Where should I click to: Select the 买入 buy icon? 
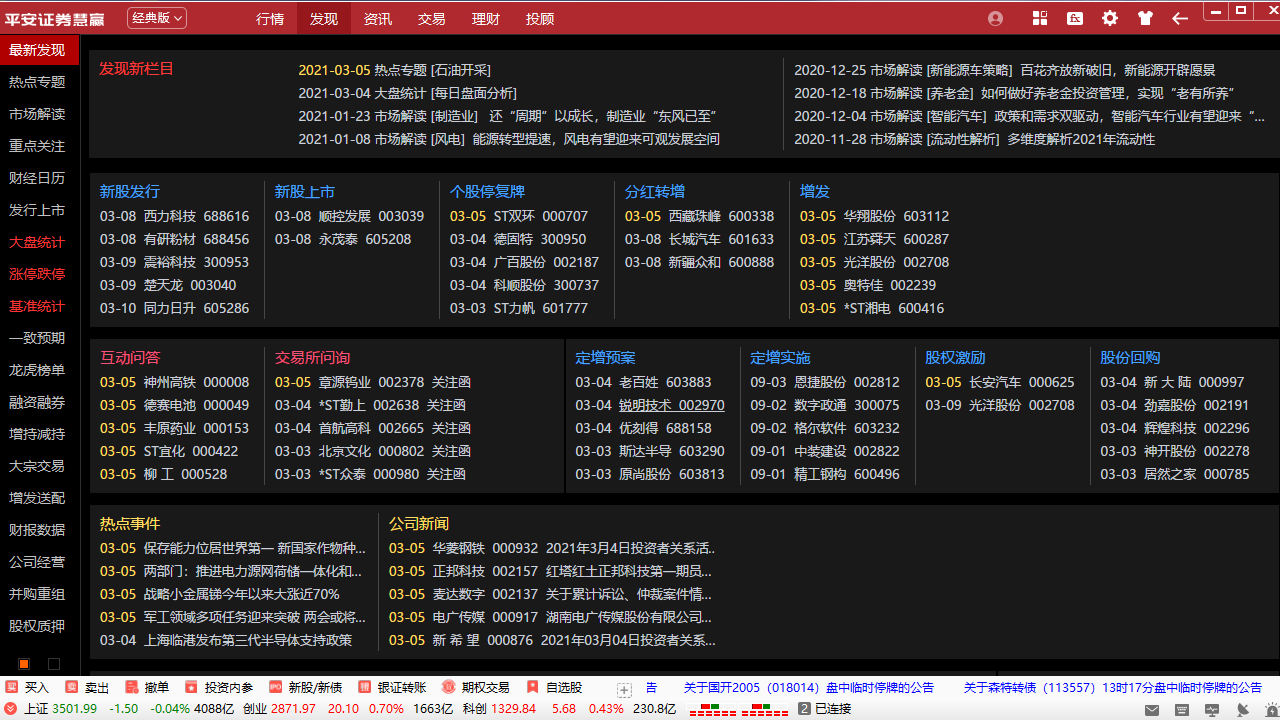[32, 687]
